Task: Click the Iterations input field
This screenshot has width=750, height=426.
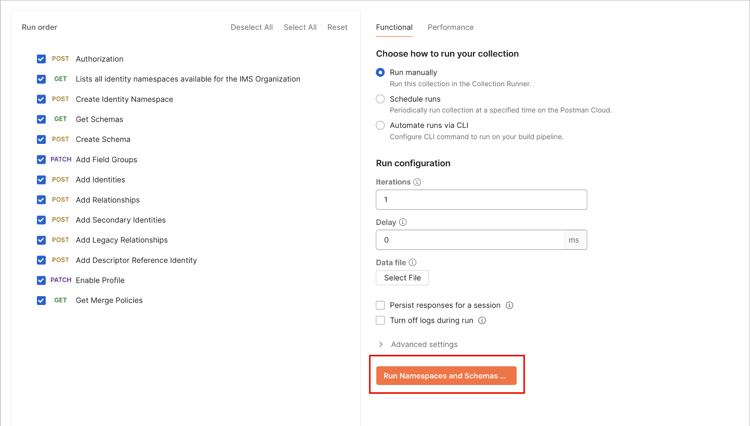Action: coord(481,200)
